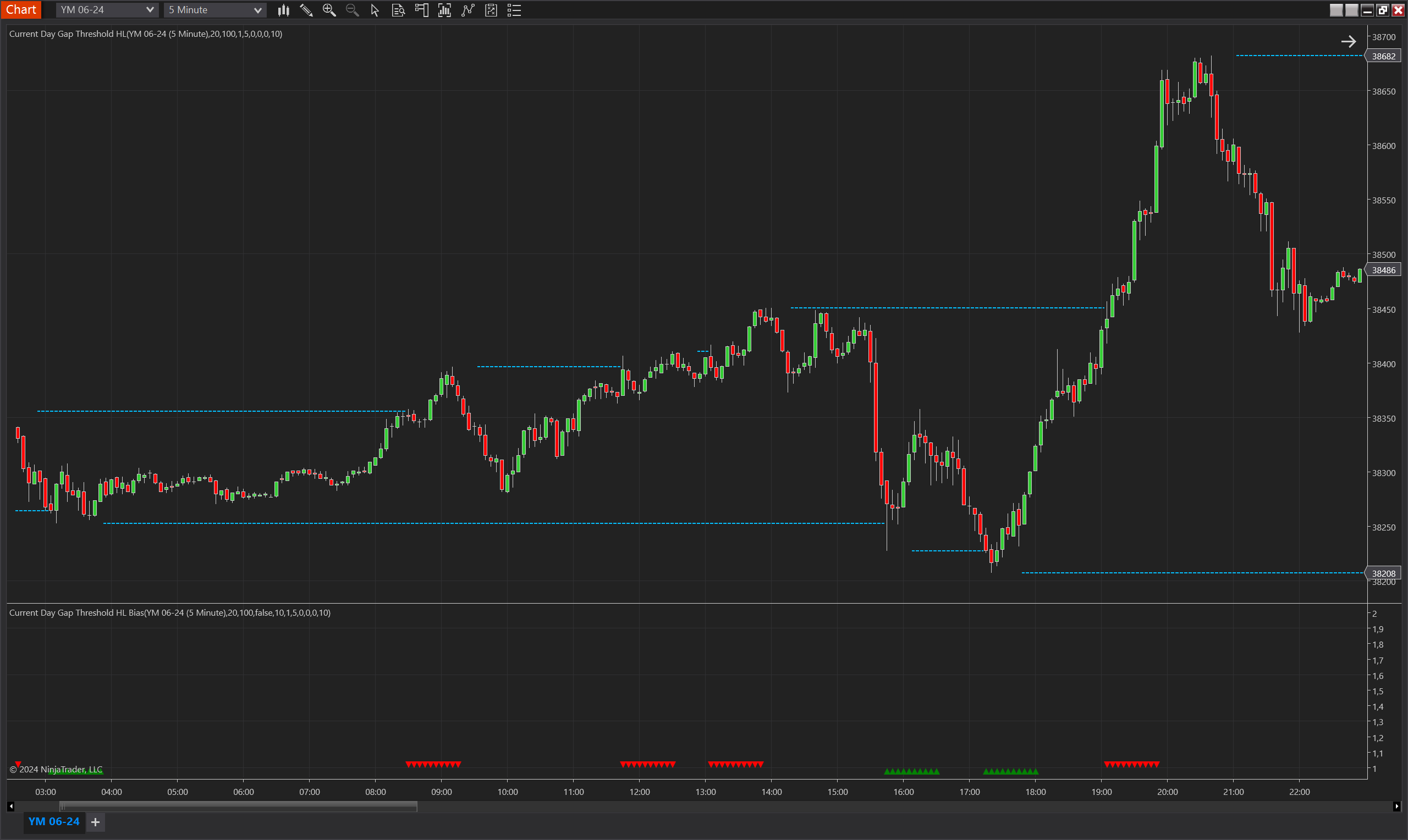Screen dimensions: 1408x840
Task: Click the 38500 price axis label
Action: click(1384, 255)
